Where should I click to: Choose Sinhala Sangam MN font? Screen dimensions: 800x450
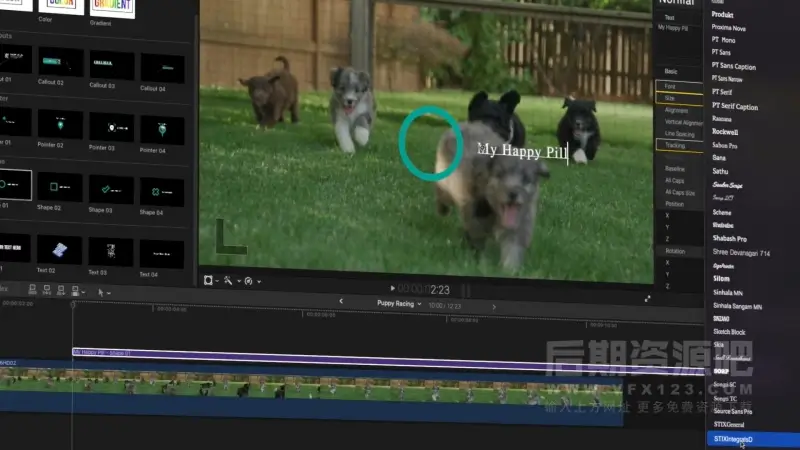click(737, 306)
